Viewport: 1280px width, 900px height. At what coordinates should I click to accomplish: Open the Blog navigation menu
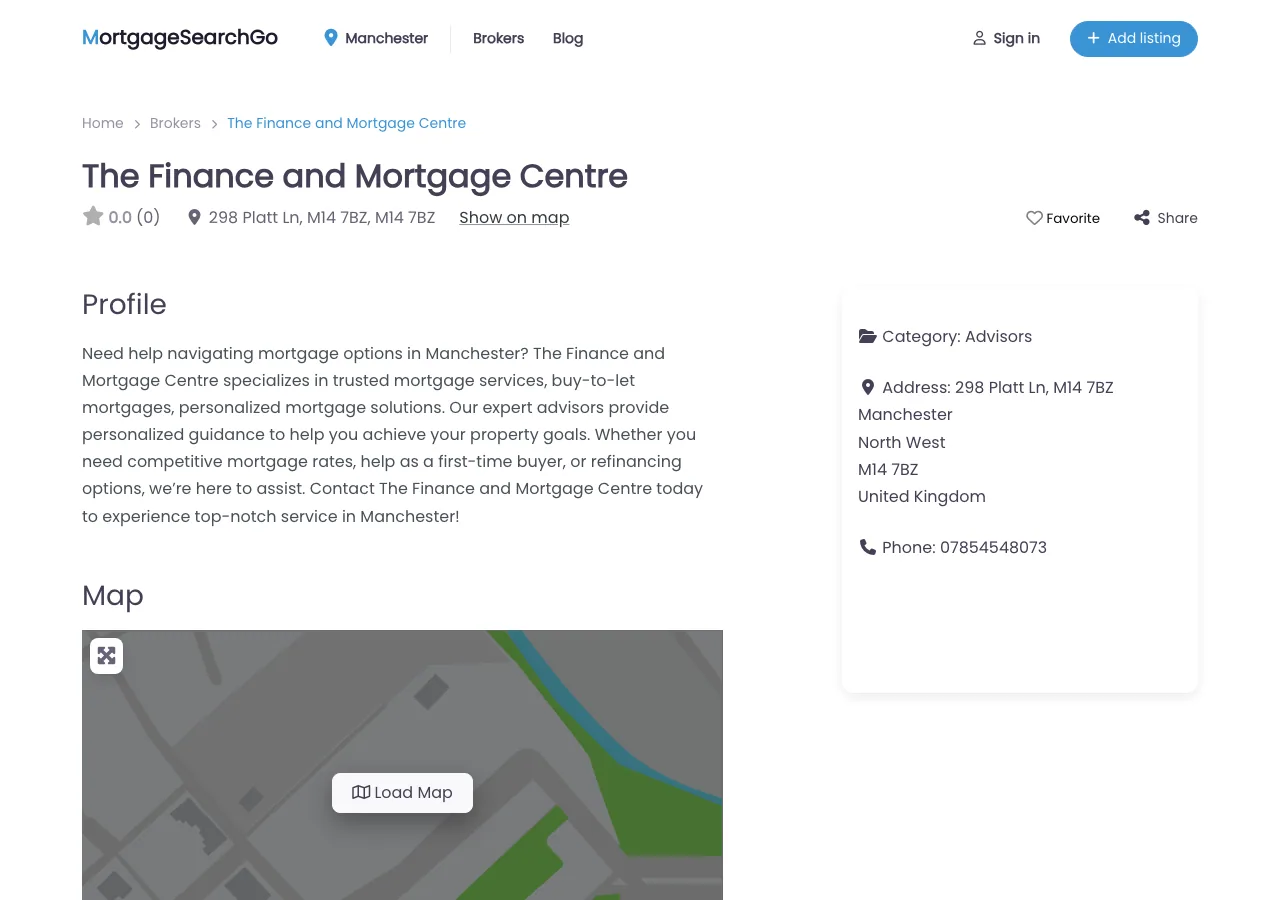point(567,38)
